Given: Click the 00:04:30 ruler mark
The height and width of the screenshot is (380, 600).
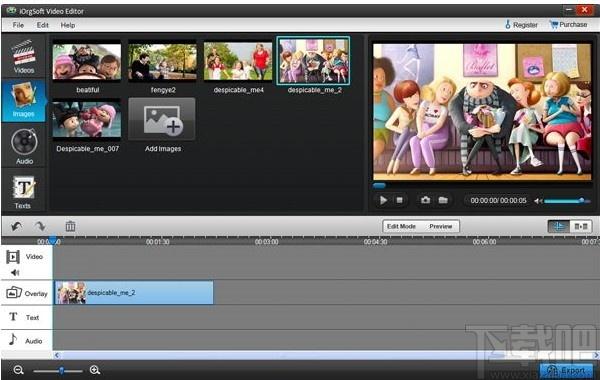Looking at the screenshot, I should tap(375, 242).
